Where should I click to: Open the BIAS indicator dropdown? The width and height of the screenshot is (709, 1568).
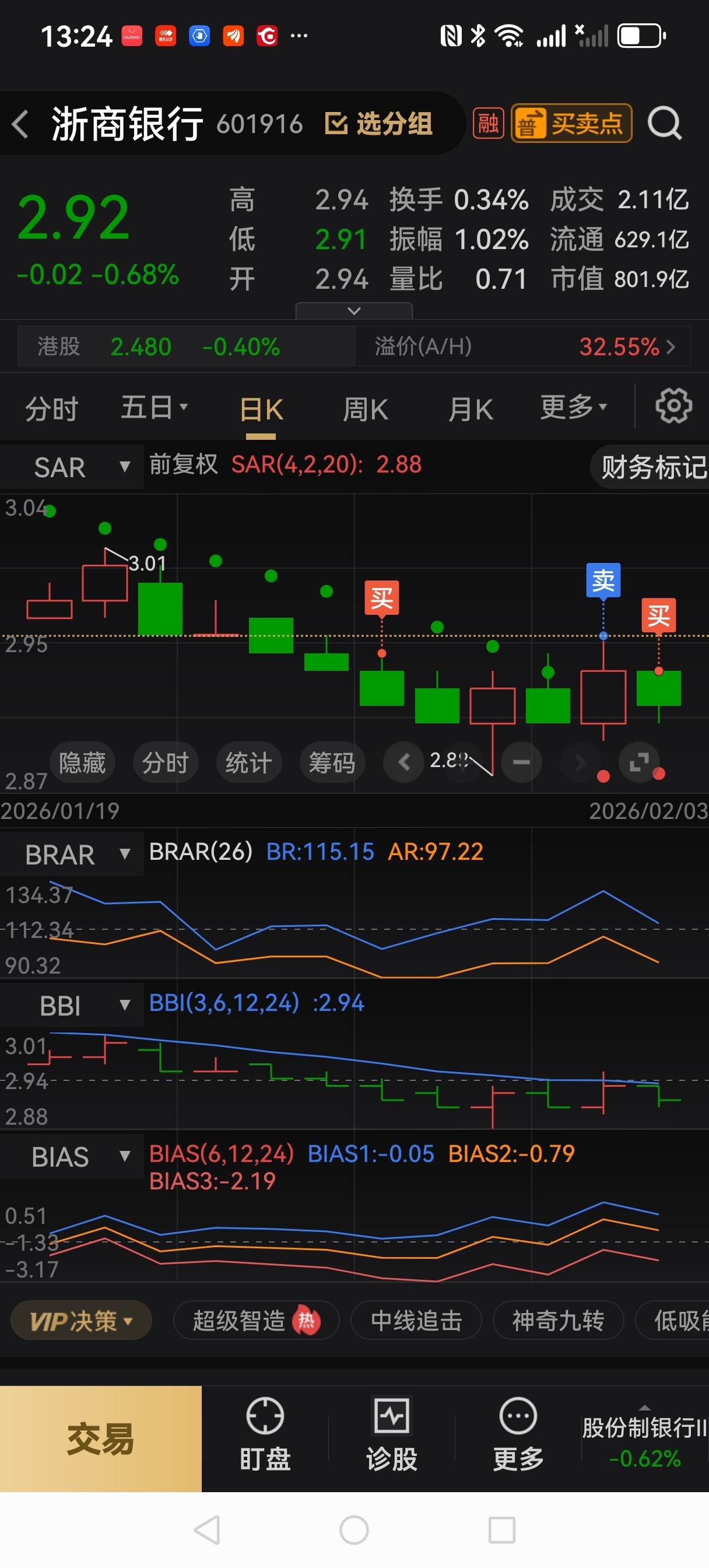72,1156
